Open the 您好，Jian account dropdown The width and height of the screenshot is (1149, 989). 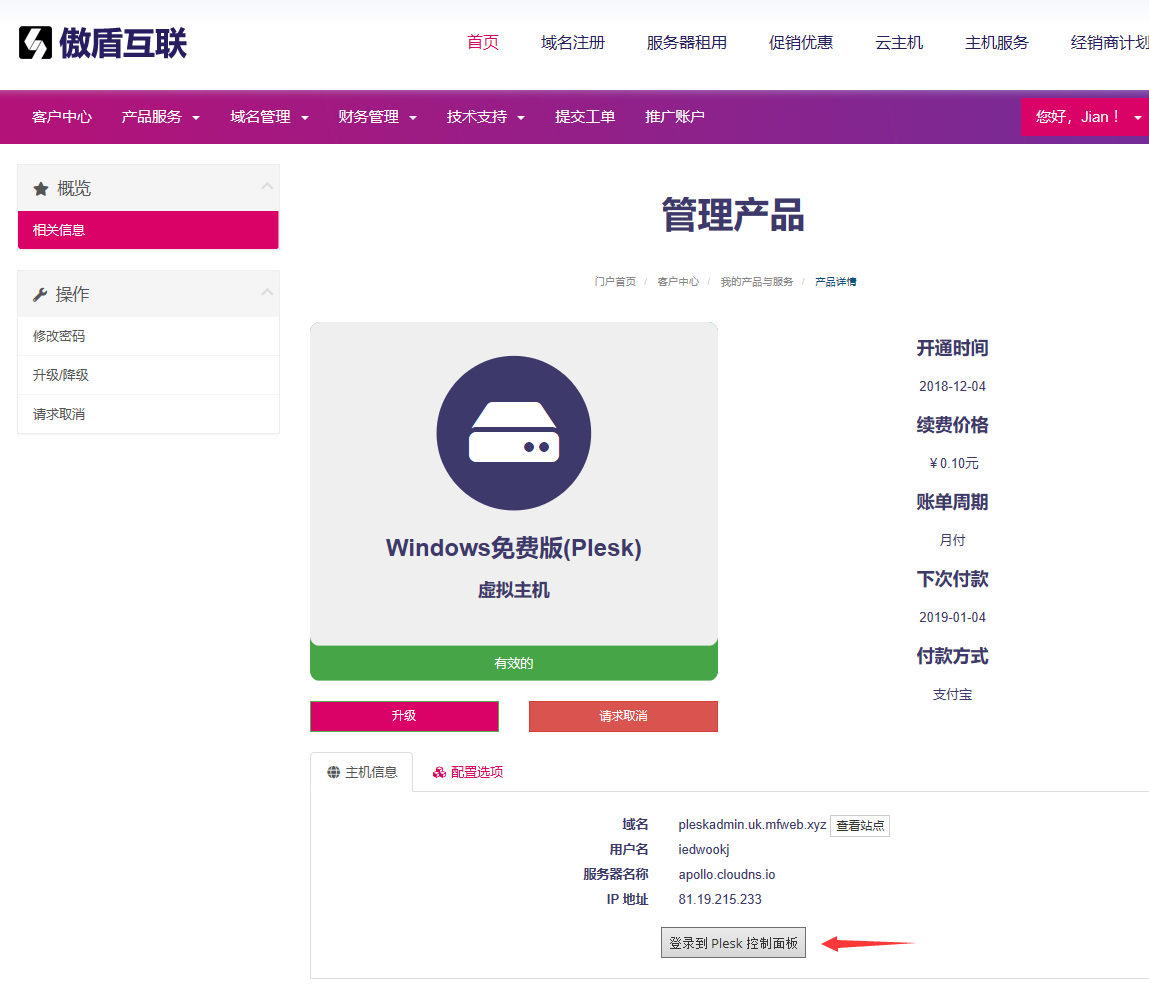point(1085,116)
